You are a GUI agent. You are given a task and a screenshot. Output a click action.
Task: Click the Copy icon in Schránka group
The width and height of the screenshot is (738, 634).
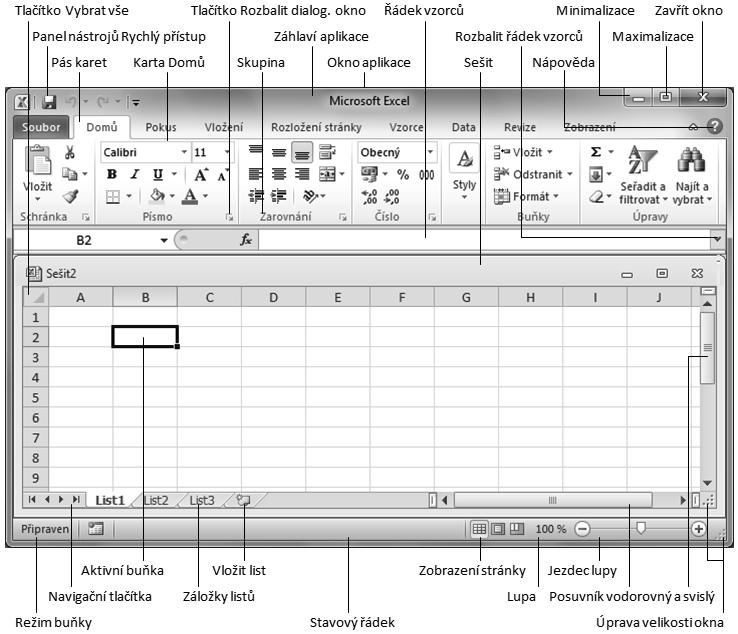coord(70,174)
